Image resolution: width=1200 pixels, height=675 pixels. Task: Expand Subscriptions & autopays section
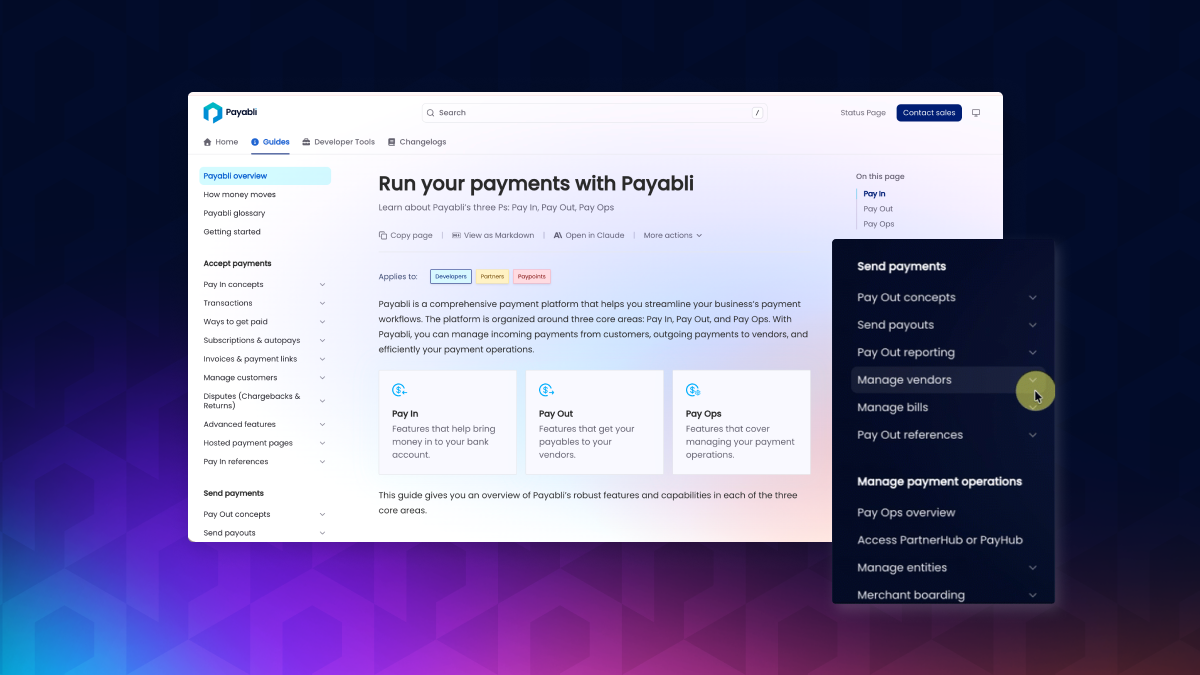pyautogui.click(x=322, y=341)
